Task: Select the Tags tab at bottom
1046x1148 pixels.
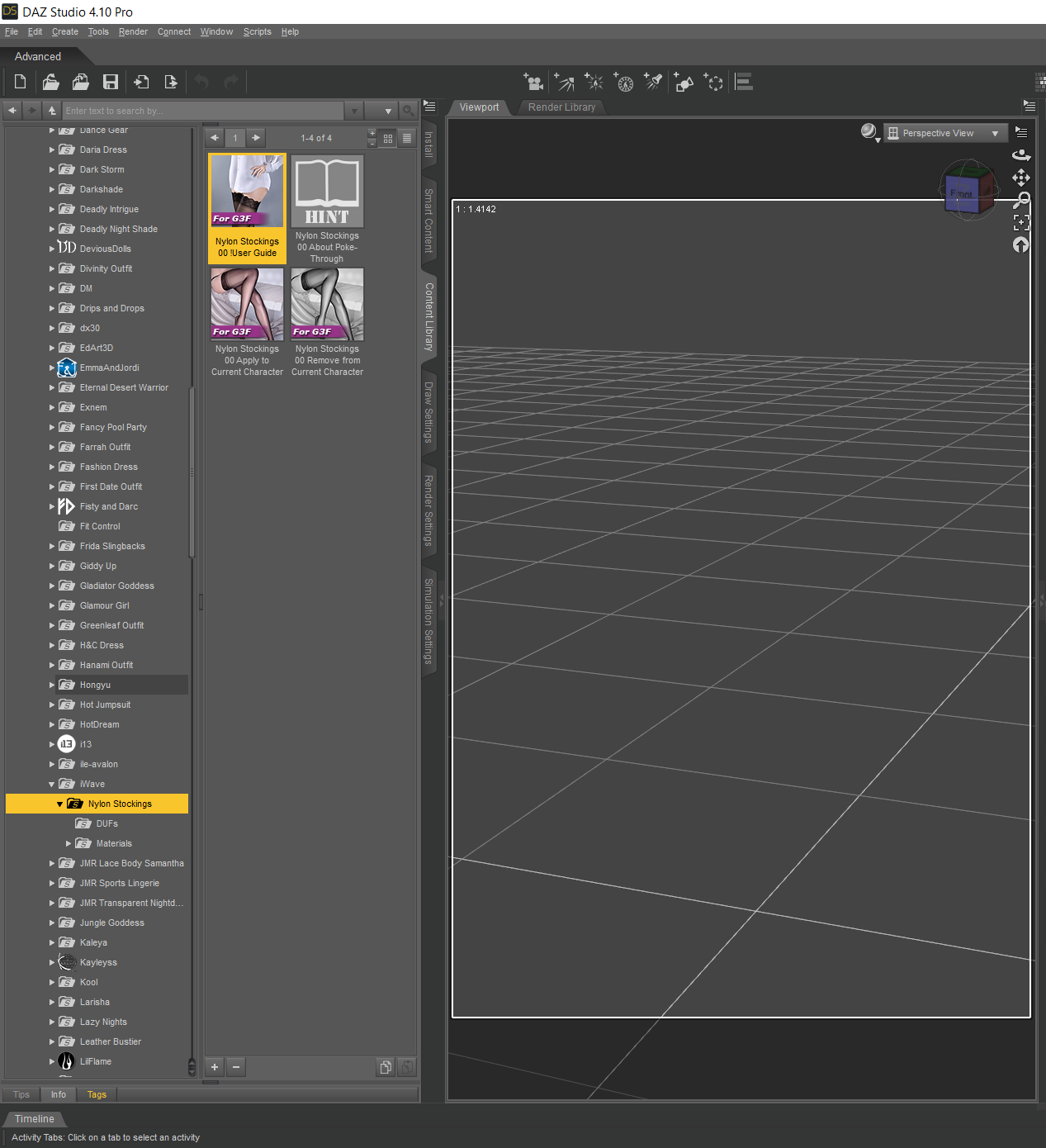Action: tap(97, 1095)
